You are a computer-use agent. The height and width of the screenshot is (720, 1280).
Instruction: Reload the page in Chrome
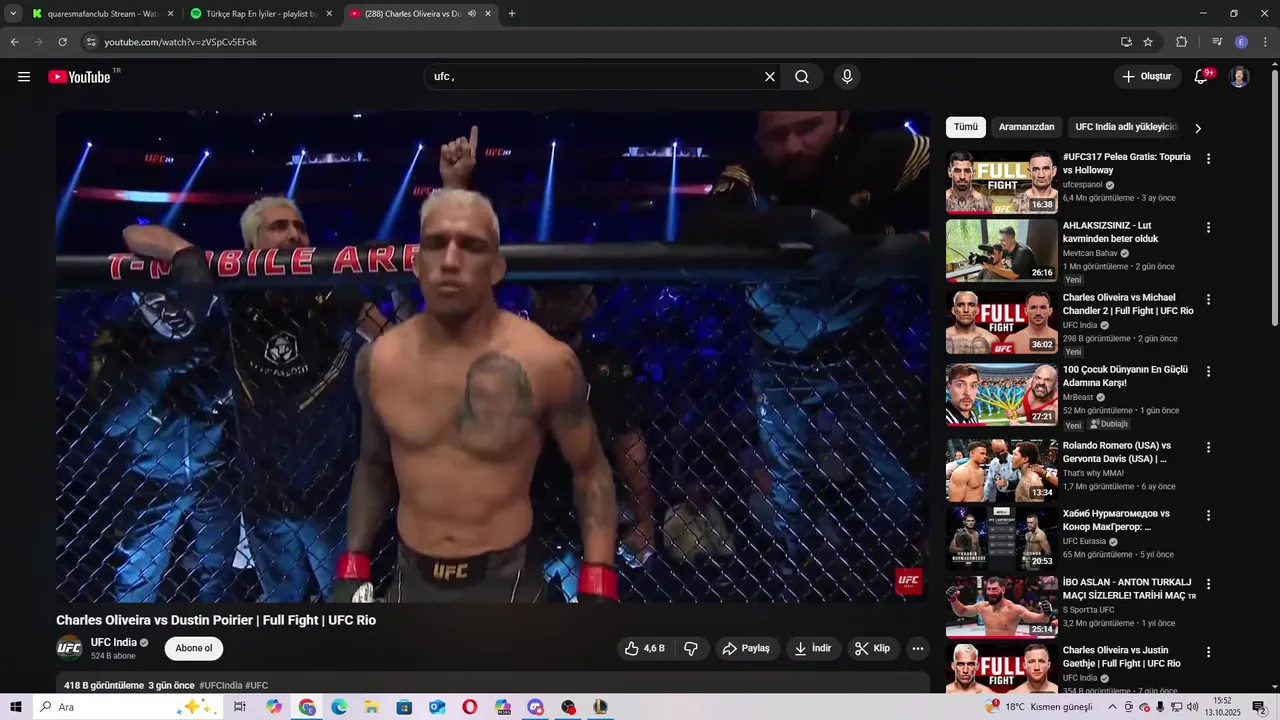[62, 42]
